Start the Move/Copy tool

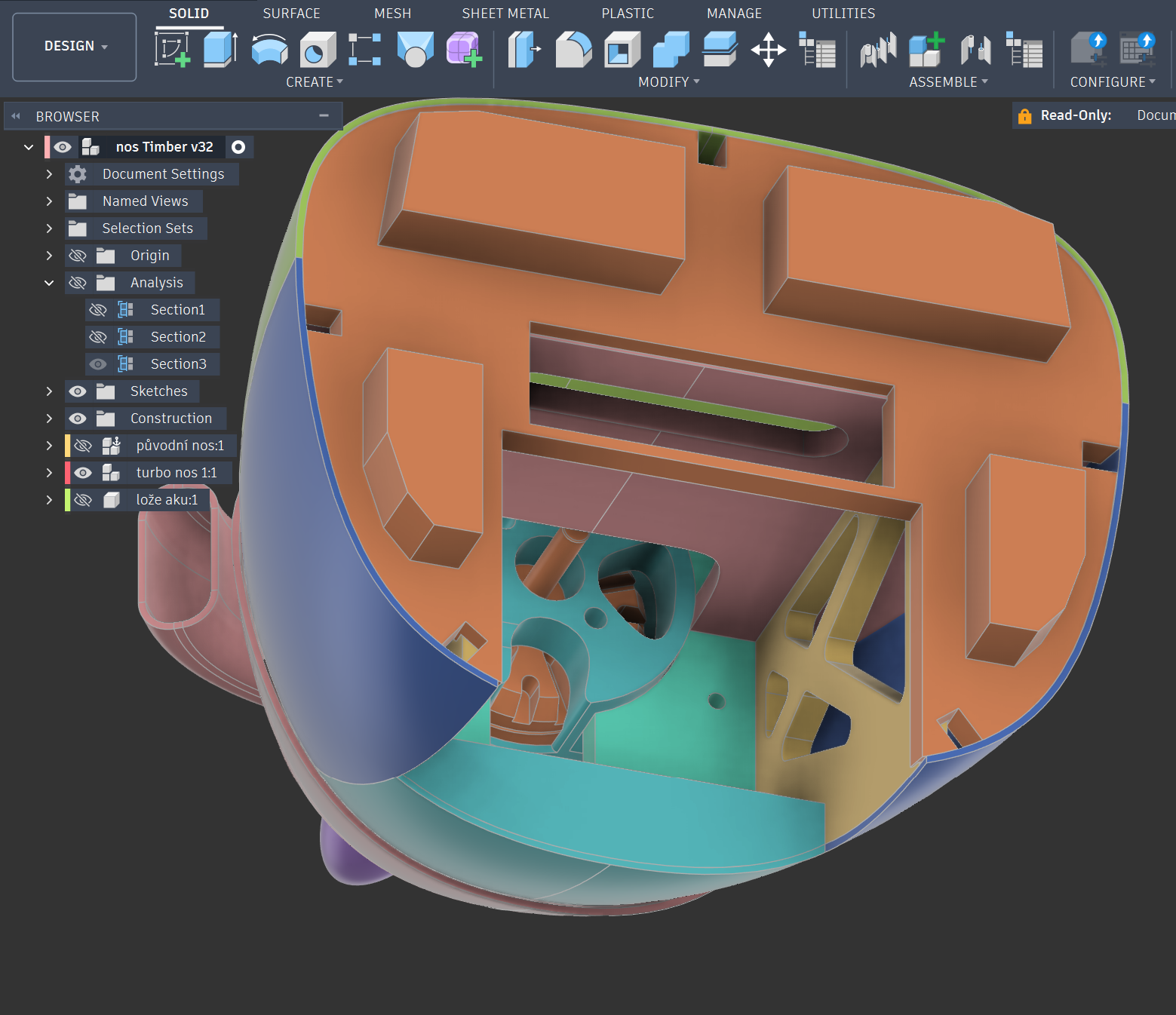tap(768, 51)
